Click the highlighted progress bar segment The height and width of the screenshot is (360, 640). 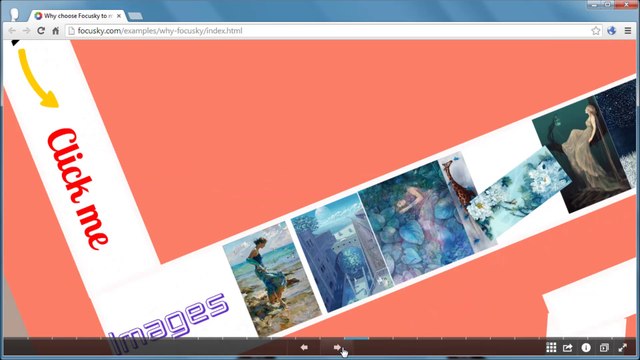pos(356,338)
